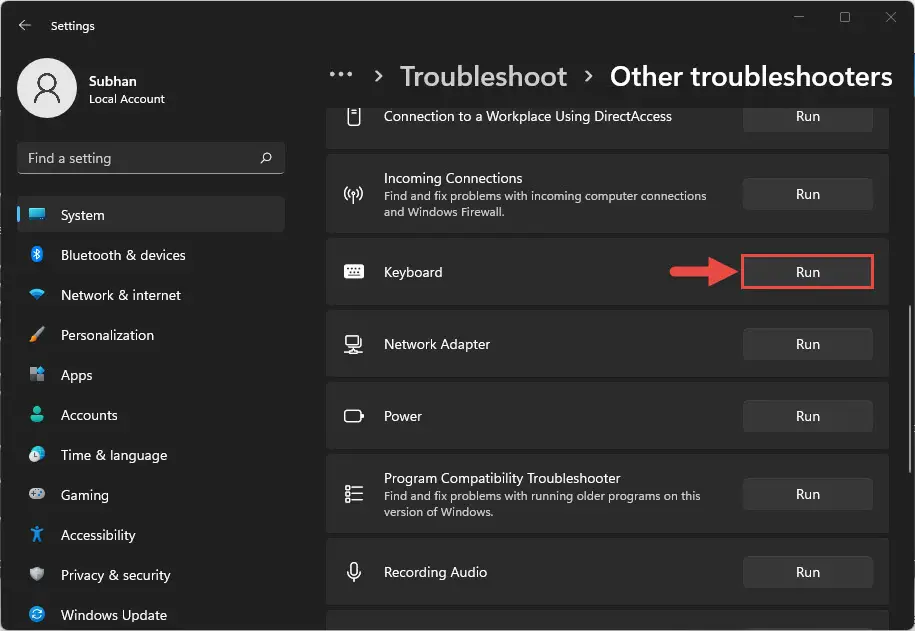The image size is (915, 631).
Task: Click the Recording Audio microphone icon
Action: tap(353, 572)
